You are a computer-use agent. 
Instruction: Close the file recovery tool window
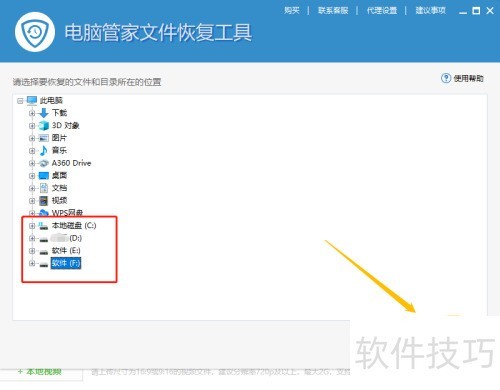[490, 11]
